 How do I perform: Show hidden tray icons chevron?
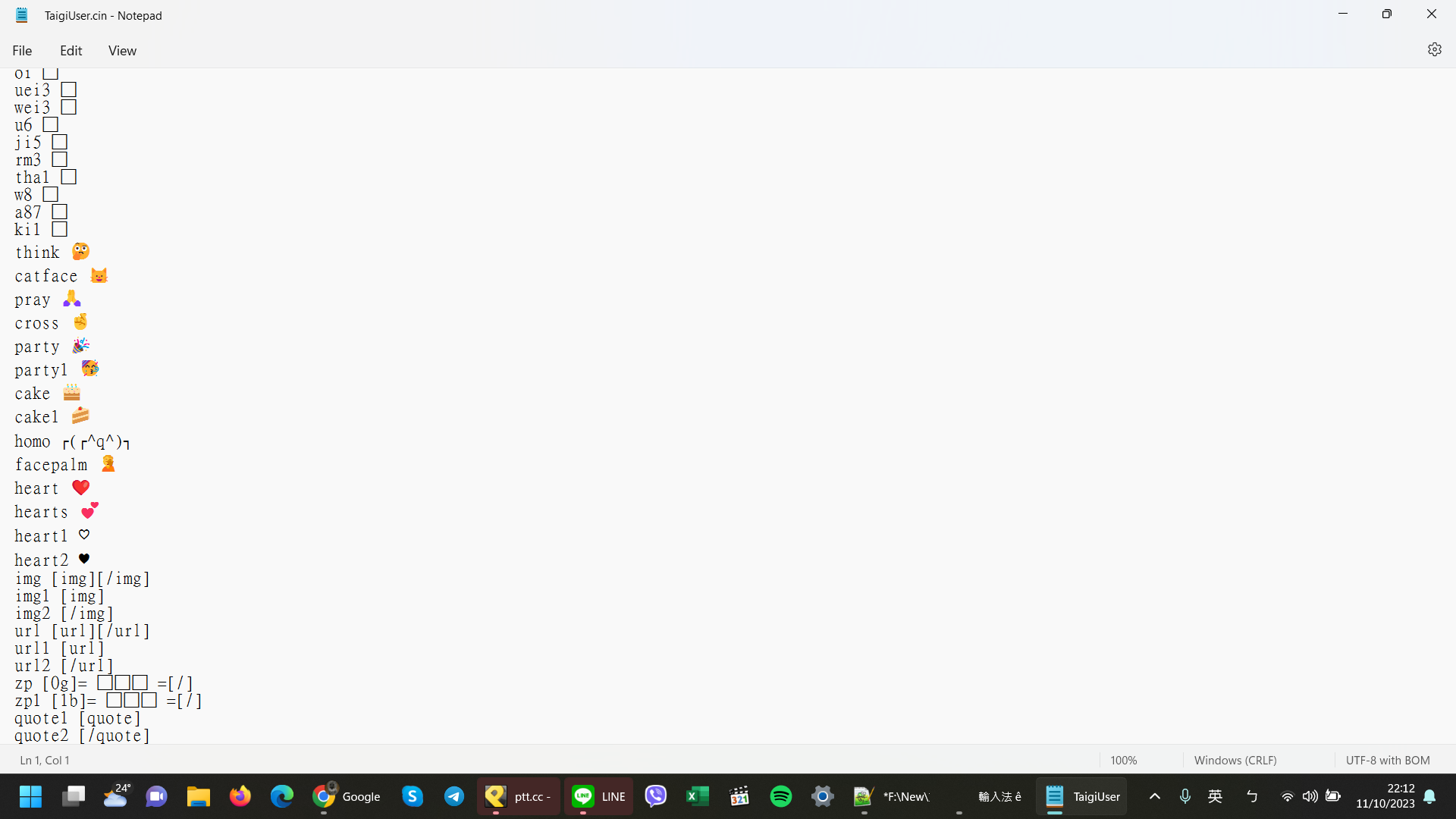(1154, 796)
